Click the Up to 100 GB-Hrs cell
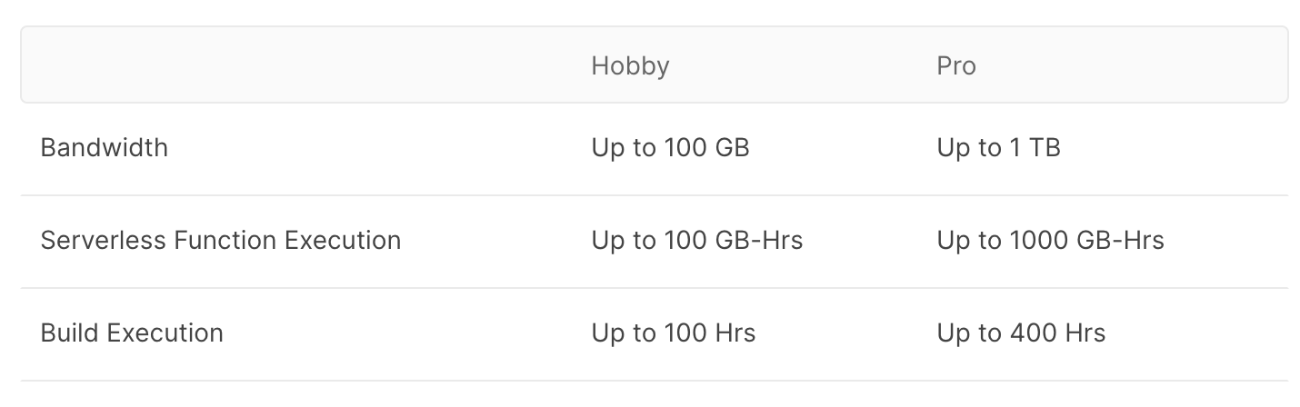Screen dimensions: 1300x407 (696, 241)
